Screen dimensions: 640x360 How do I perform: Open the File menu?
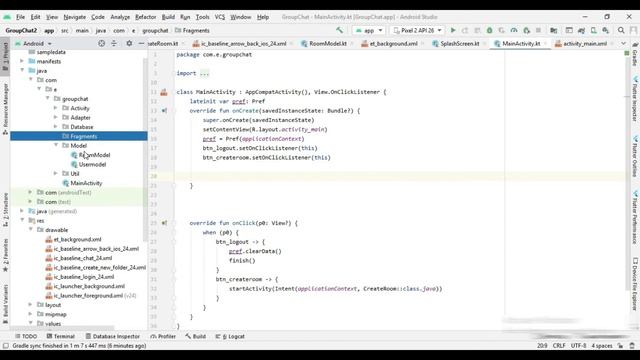pos(20,17)
